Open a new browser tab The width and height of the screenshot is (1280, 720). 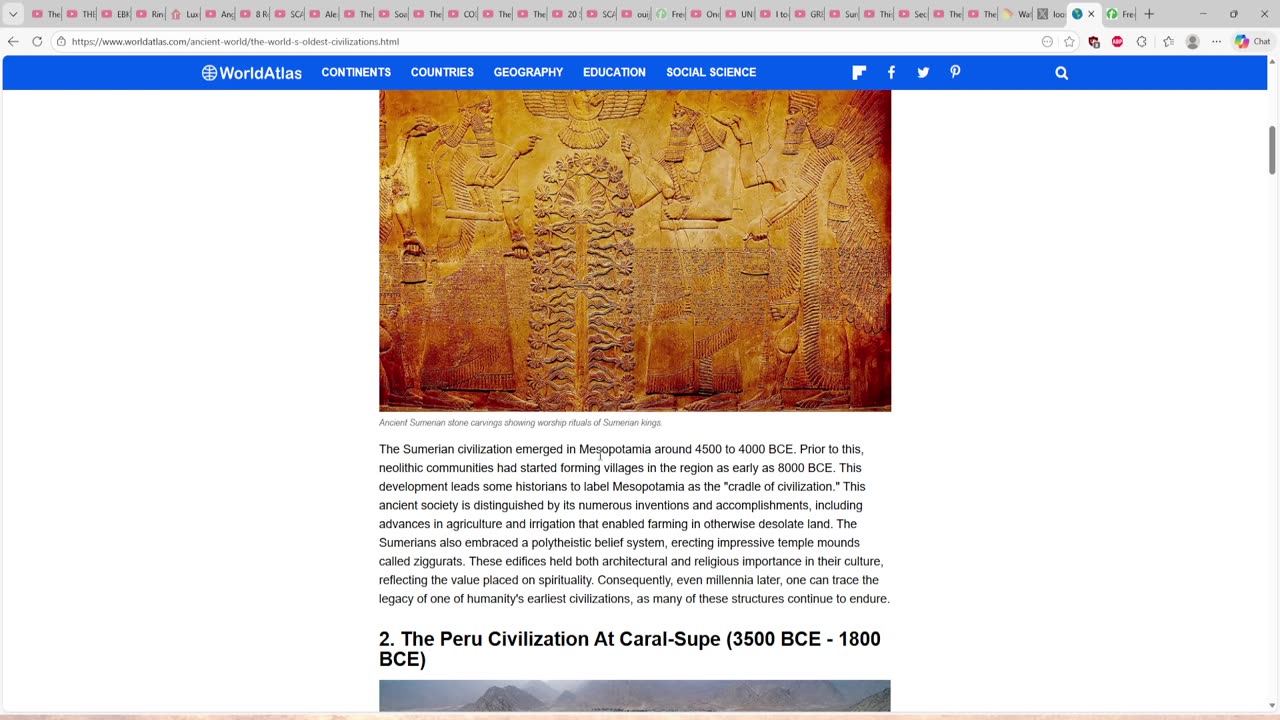1149,14
